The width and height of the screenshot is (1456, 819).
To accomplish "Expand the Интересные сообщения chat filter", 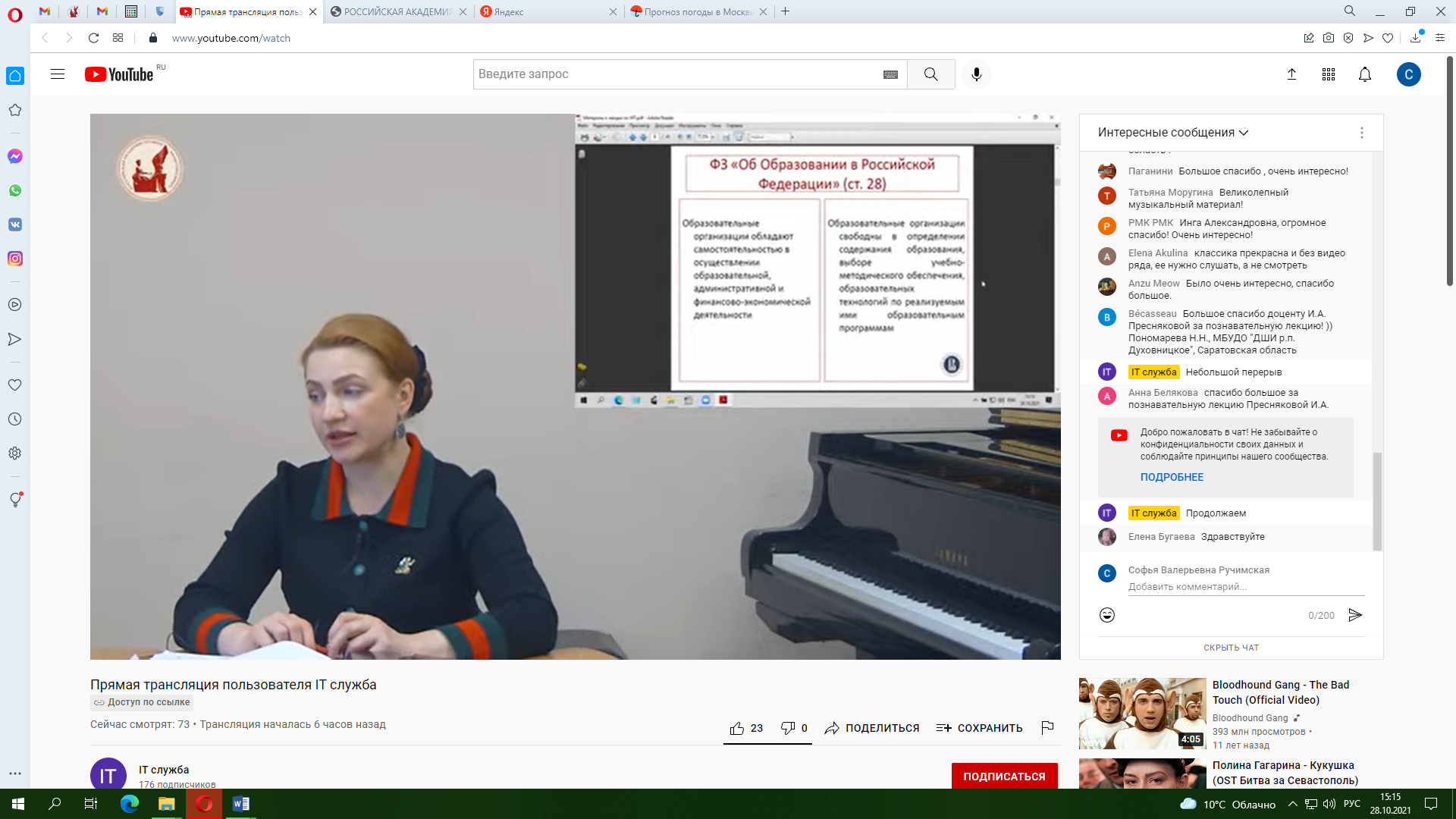I will 1172,133.
